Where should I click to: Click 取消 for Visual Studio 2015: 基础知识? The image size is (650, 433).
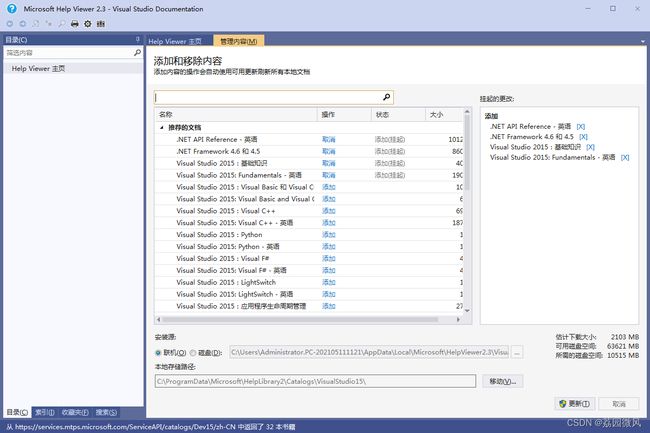click(x=329, y=163)
